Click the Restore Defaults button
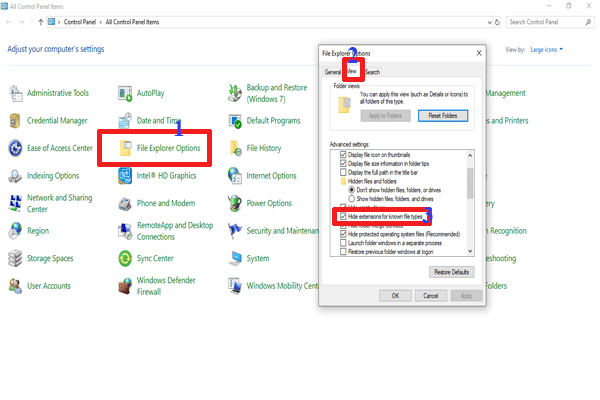The width and height of the screenshot is (600, 400). click(452, 272)
